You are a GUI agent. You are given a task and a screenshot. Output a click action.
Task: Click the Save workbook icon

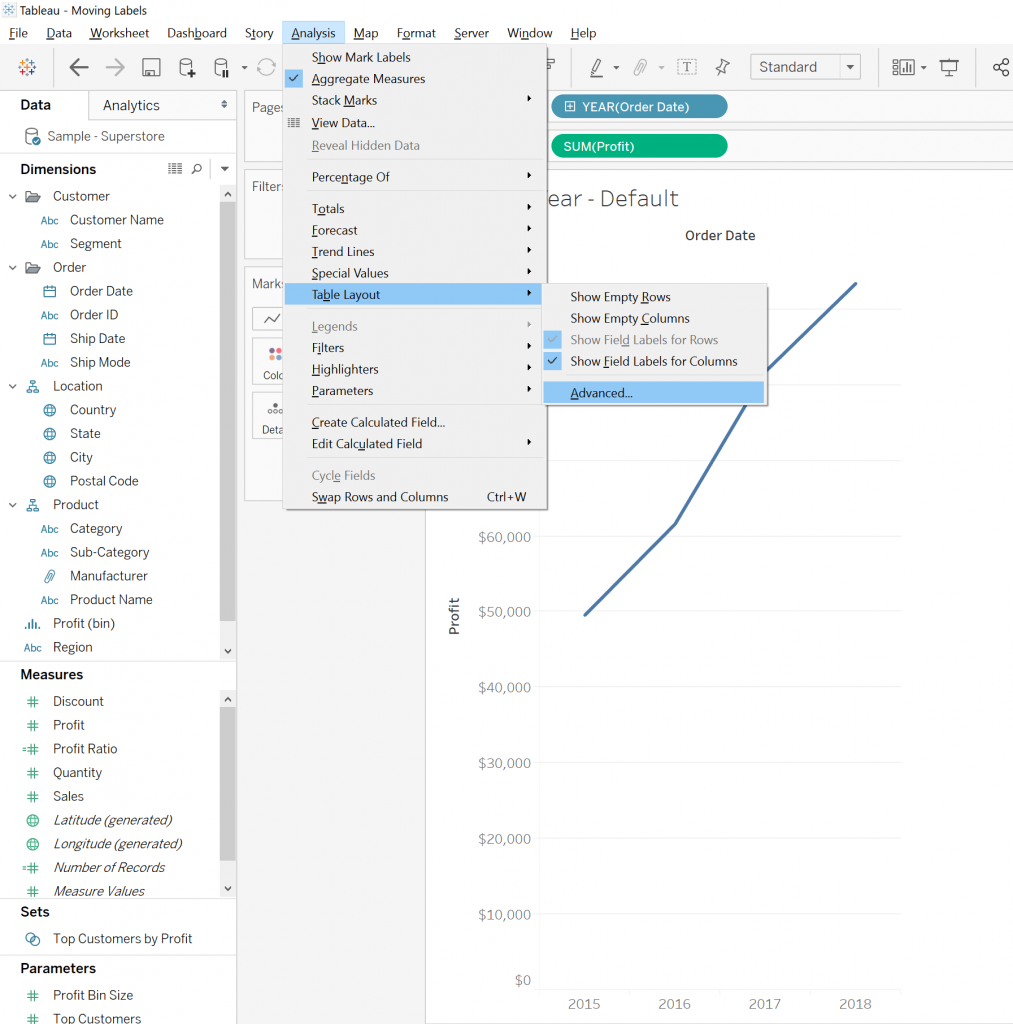[150, 67]
